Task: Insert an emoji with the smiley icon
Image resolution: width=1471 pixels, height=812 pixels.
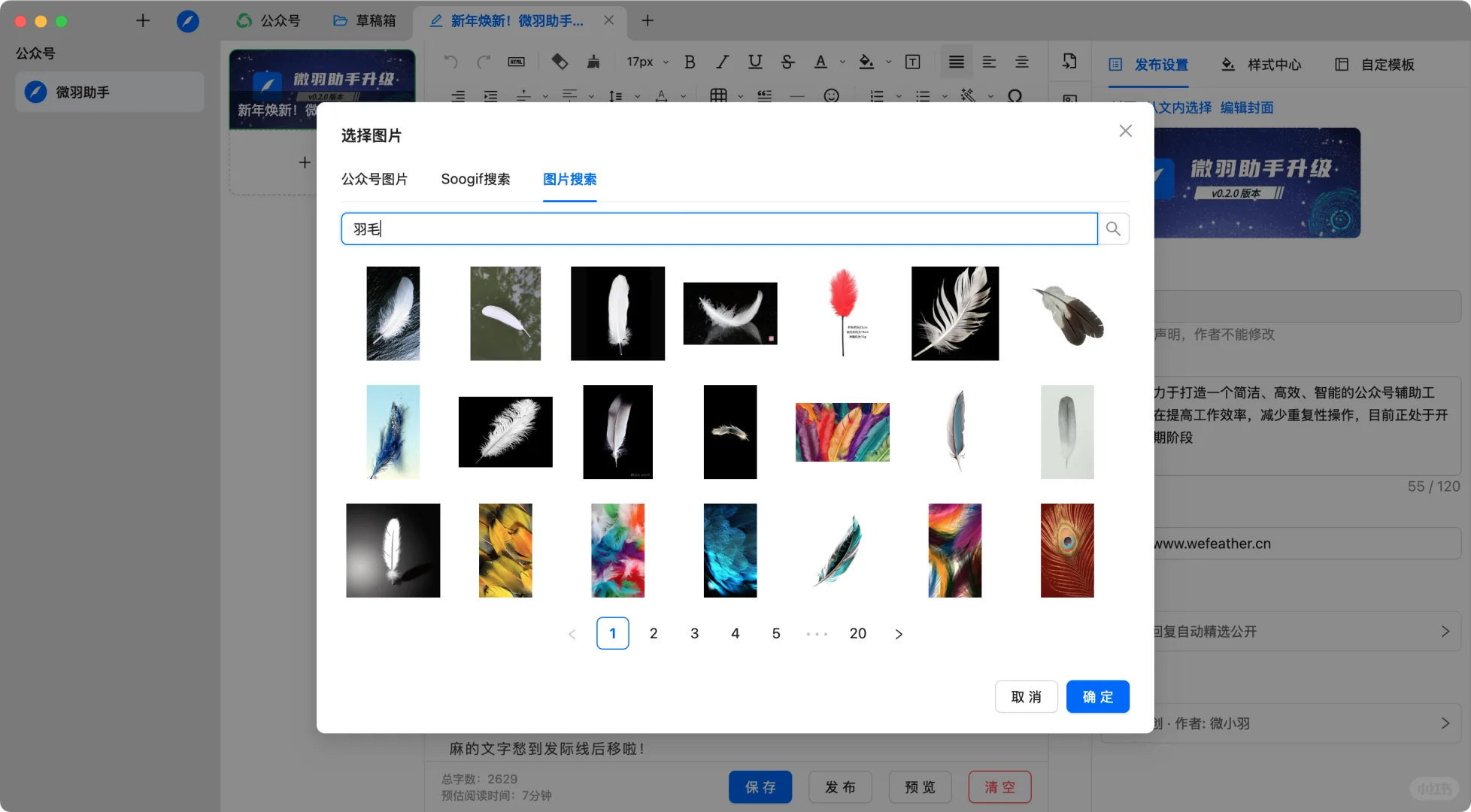Action: (832, 96)
